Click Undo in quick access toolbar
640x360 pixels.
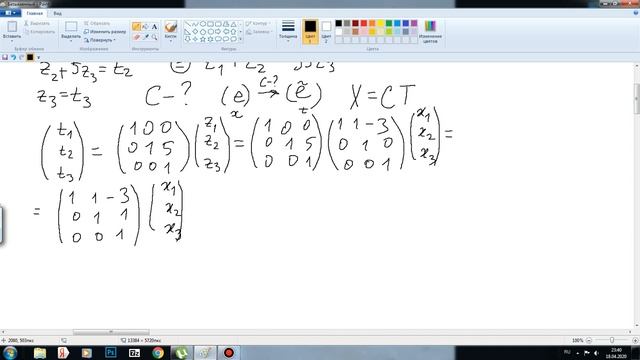(13, 58)
